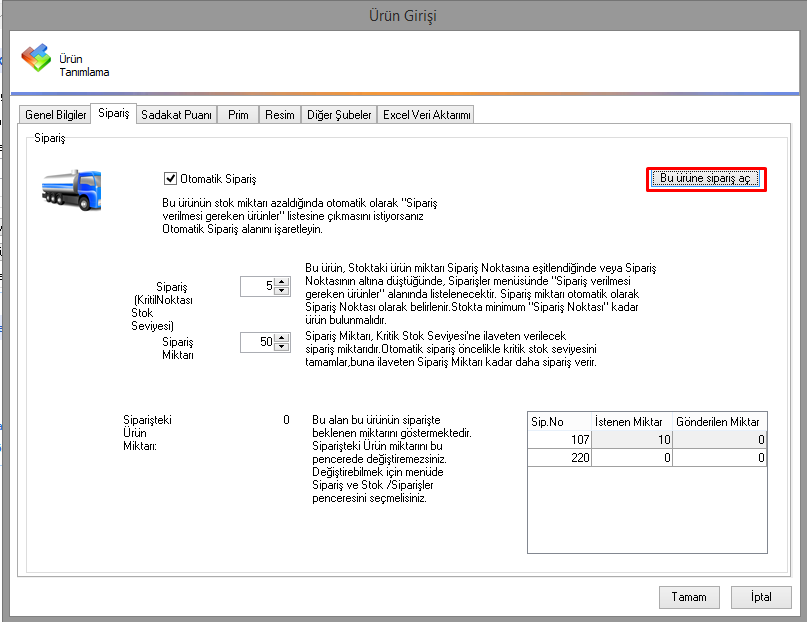Decrease the Sipariş Noktası value with down arrow
The image size is (807, 622).
coord(282,291)
